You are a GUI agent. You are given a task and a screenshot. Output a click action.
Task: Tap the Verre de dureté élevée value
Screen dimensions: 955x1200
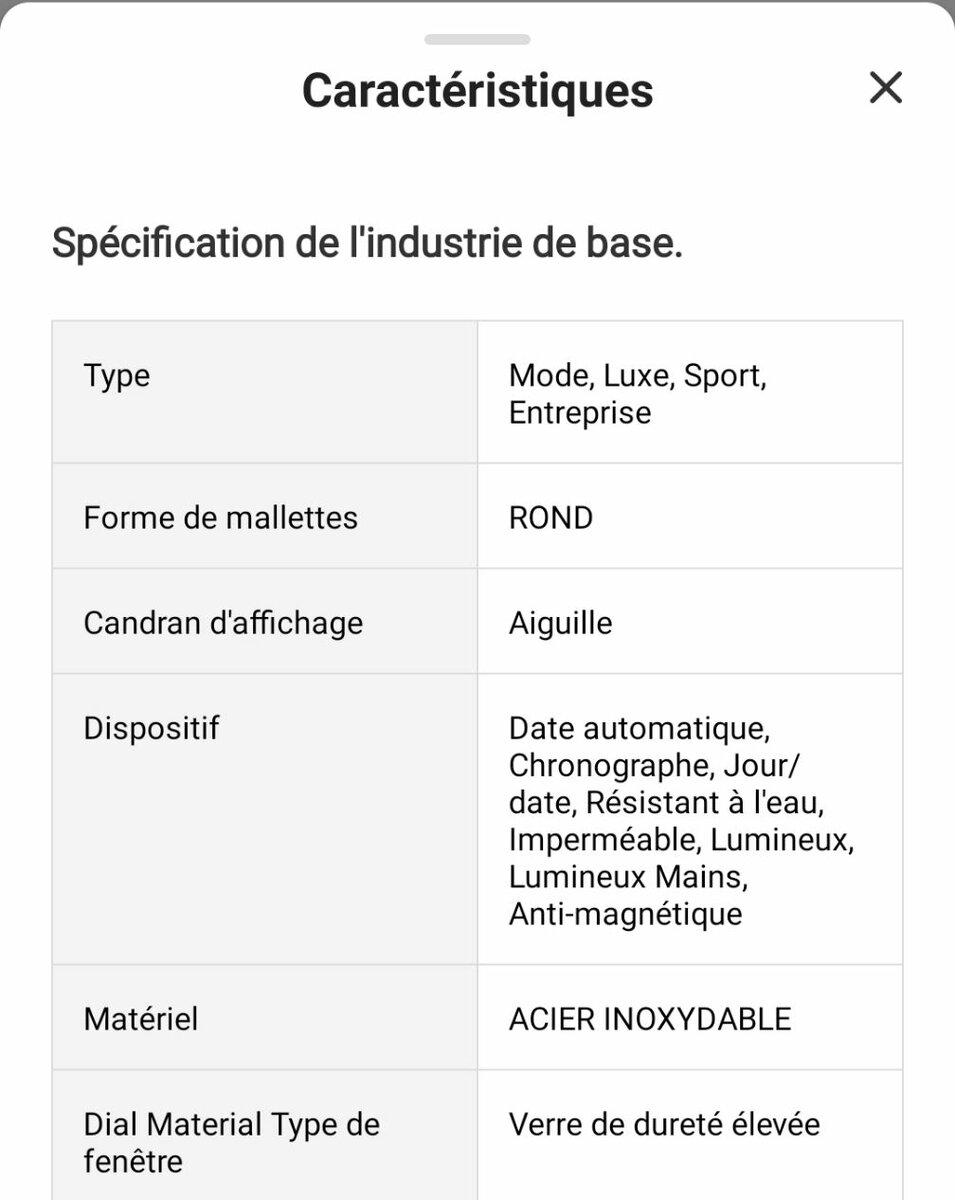pos(664,1124)
